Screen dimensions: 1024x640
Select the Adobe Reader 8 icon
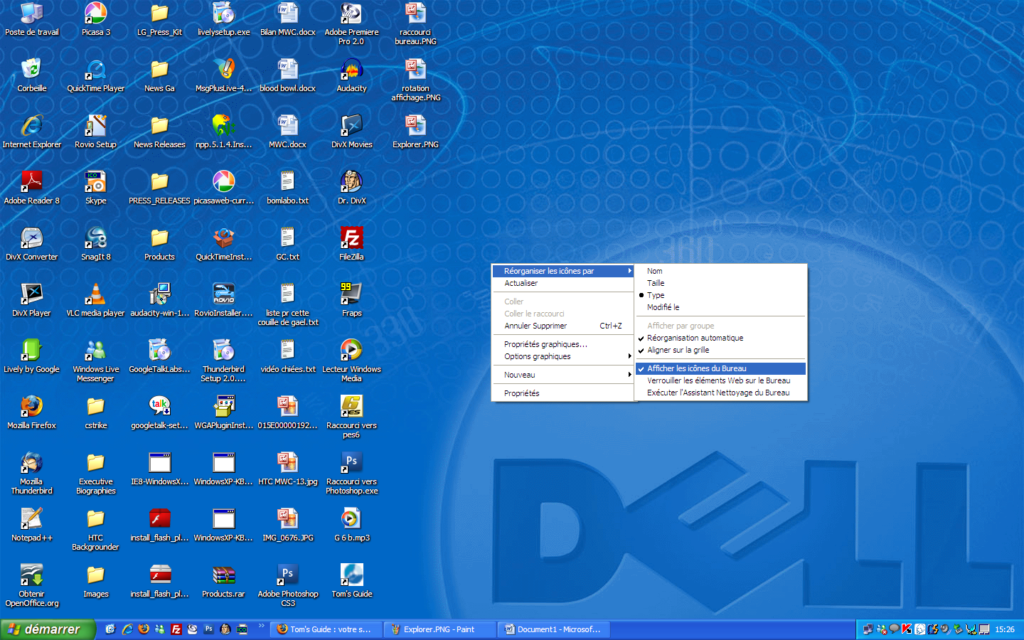[31, 188]
